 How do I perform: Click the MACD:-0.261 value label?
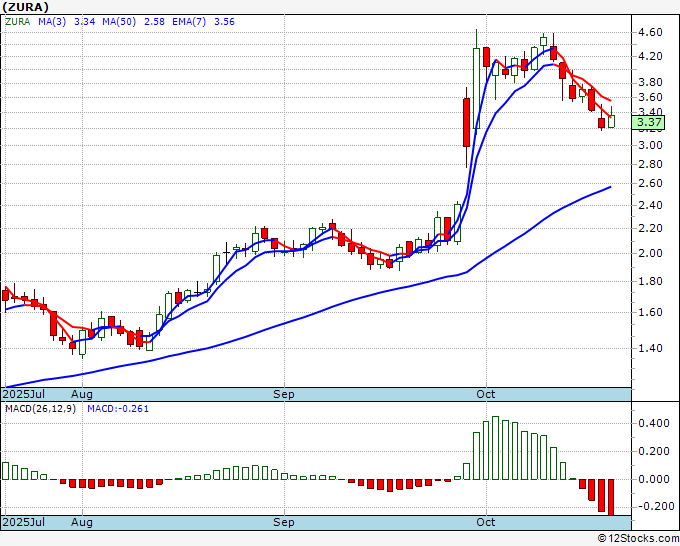118,409
